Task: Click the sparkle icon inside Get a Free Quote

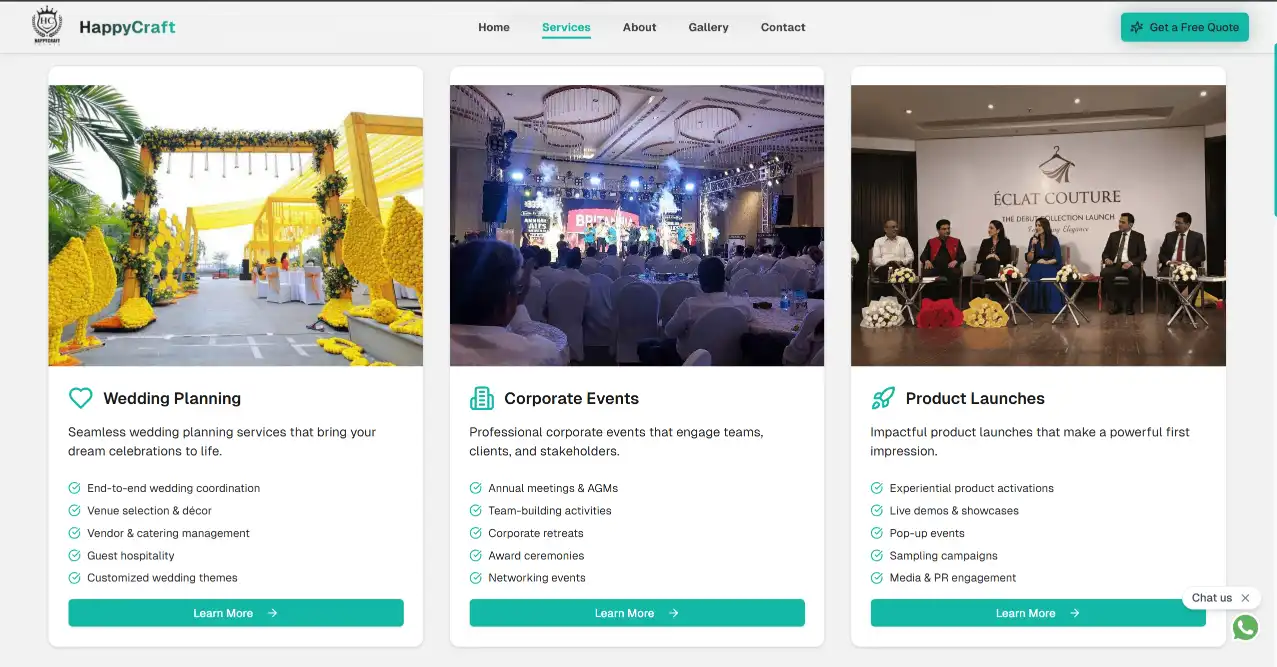Action: [1135, 27]
